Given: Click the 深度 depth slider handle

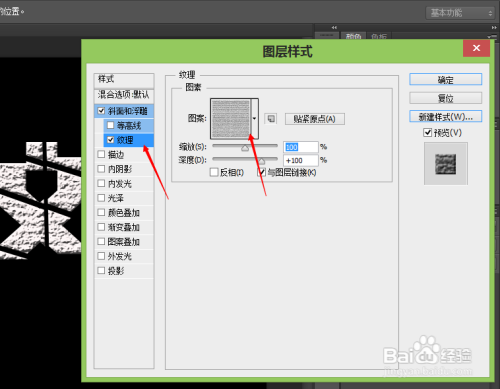Looking at the screenshot, I should point(262,162).
